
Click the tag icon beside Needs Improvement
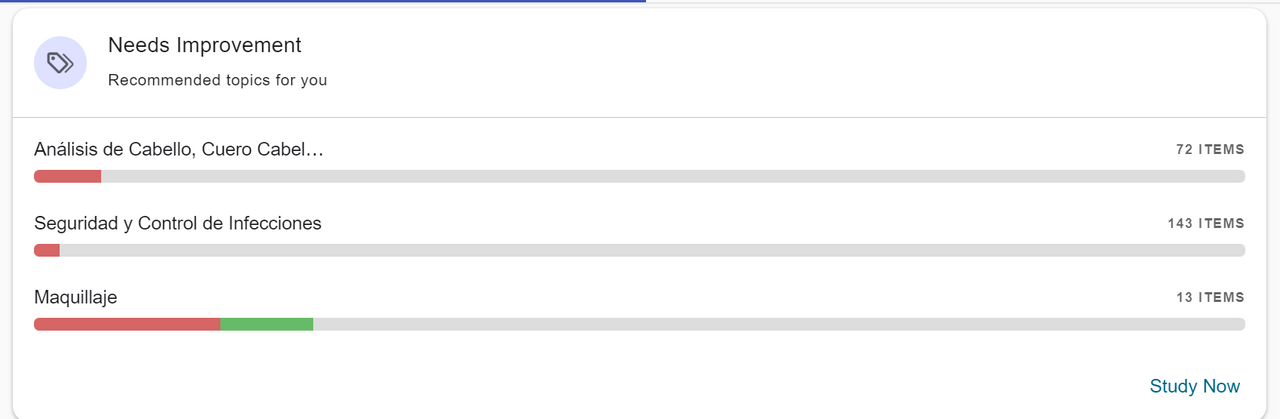[59, 63]
